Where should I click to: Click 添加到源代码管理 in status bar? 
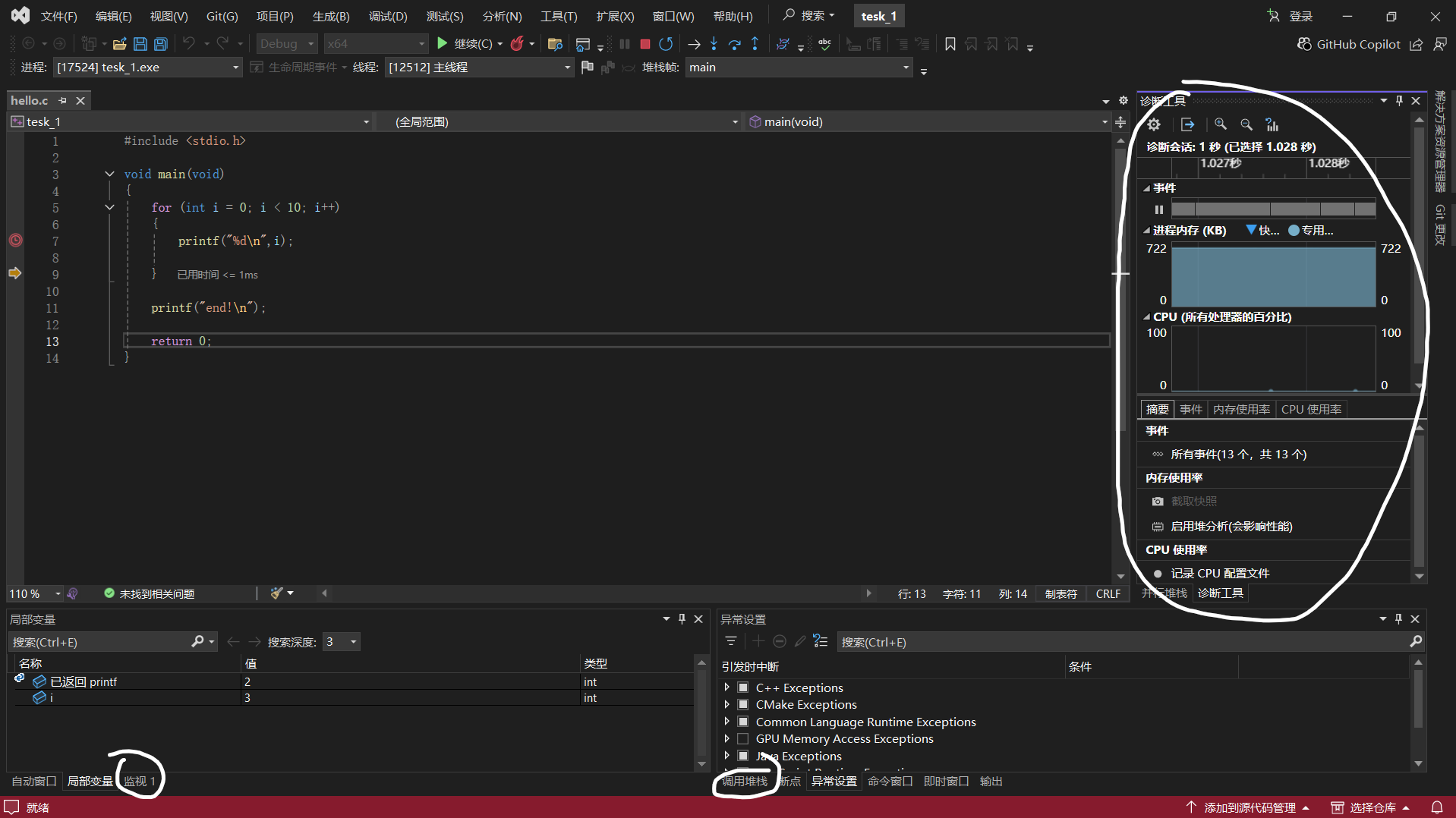1248,807
